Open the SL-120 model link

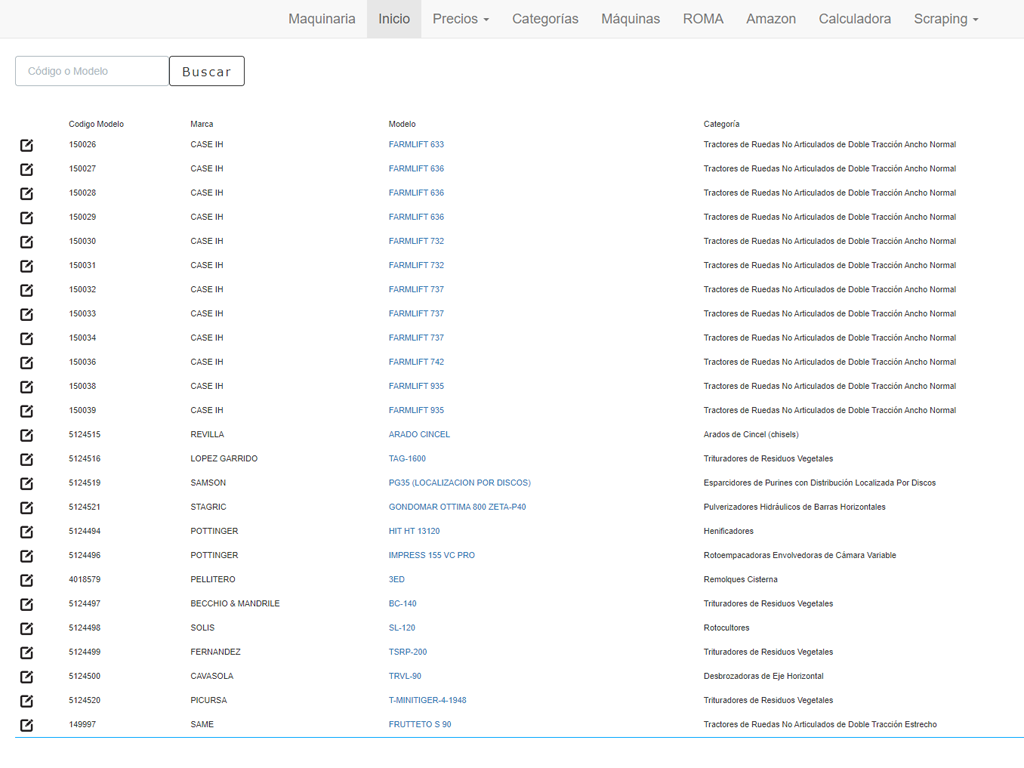[402, 628]
